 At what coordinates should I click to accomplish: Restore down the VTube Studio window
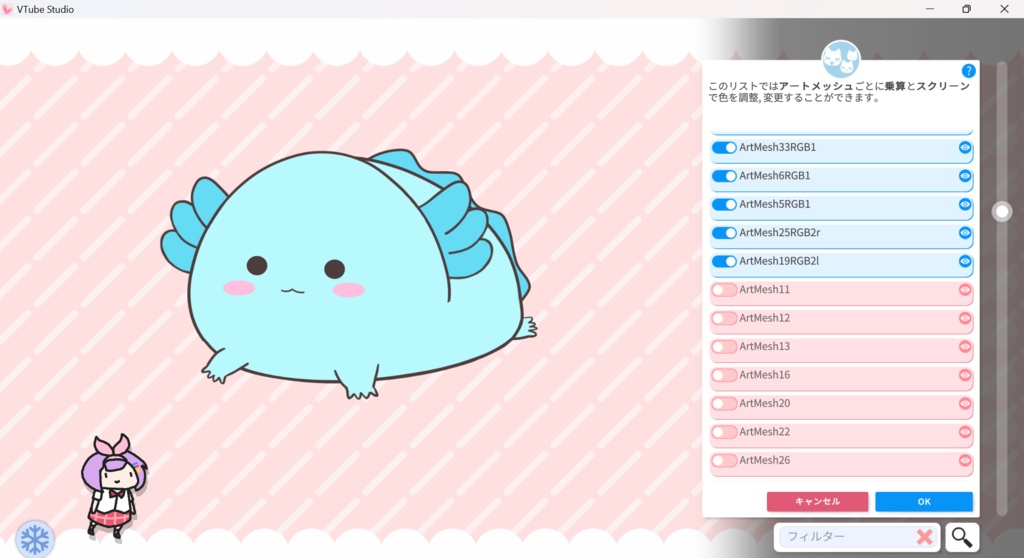(x=967, y=8)
